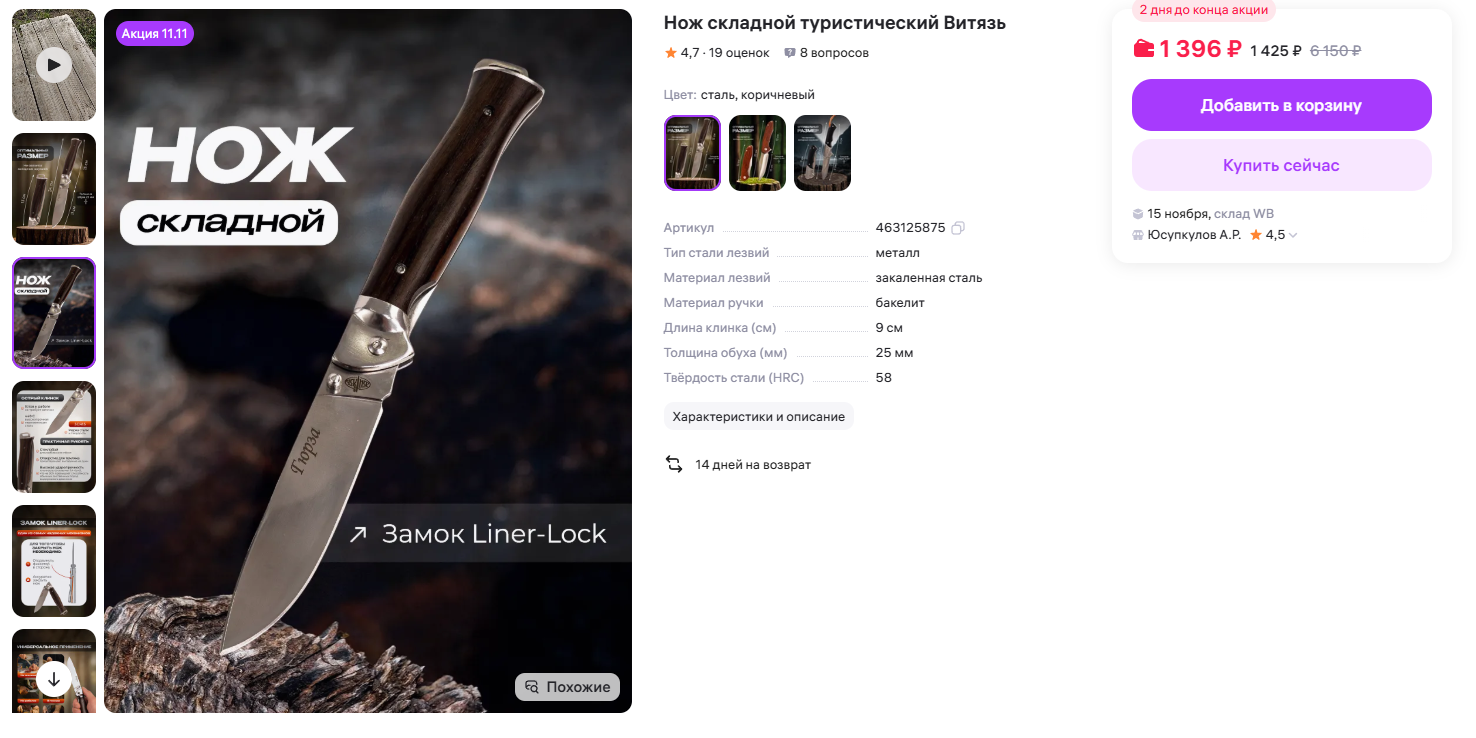Select the steel, brown color variant
The height and width of the screenshot is (738, 1476).
[x=692, y=153]
